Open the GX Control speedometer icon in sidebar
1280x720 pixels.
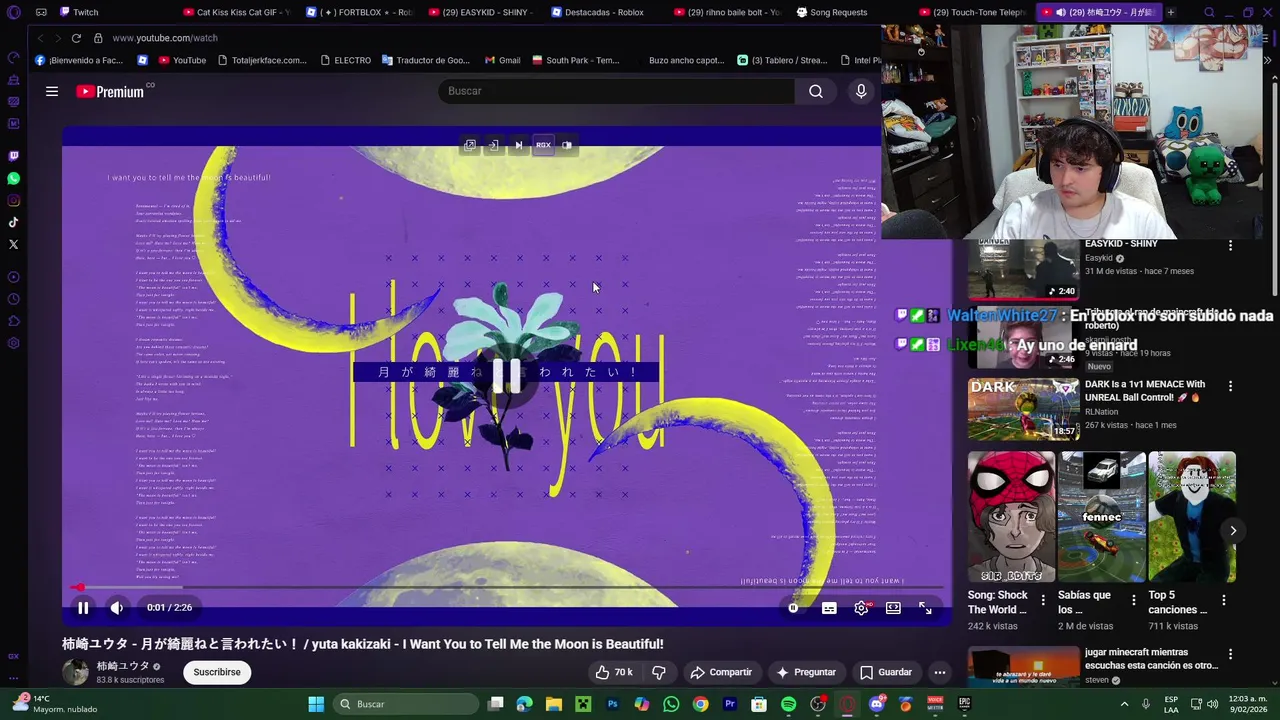13,58
